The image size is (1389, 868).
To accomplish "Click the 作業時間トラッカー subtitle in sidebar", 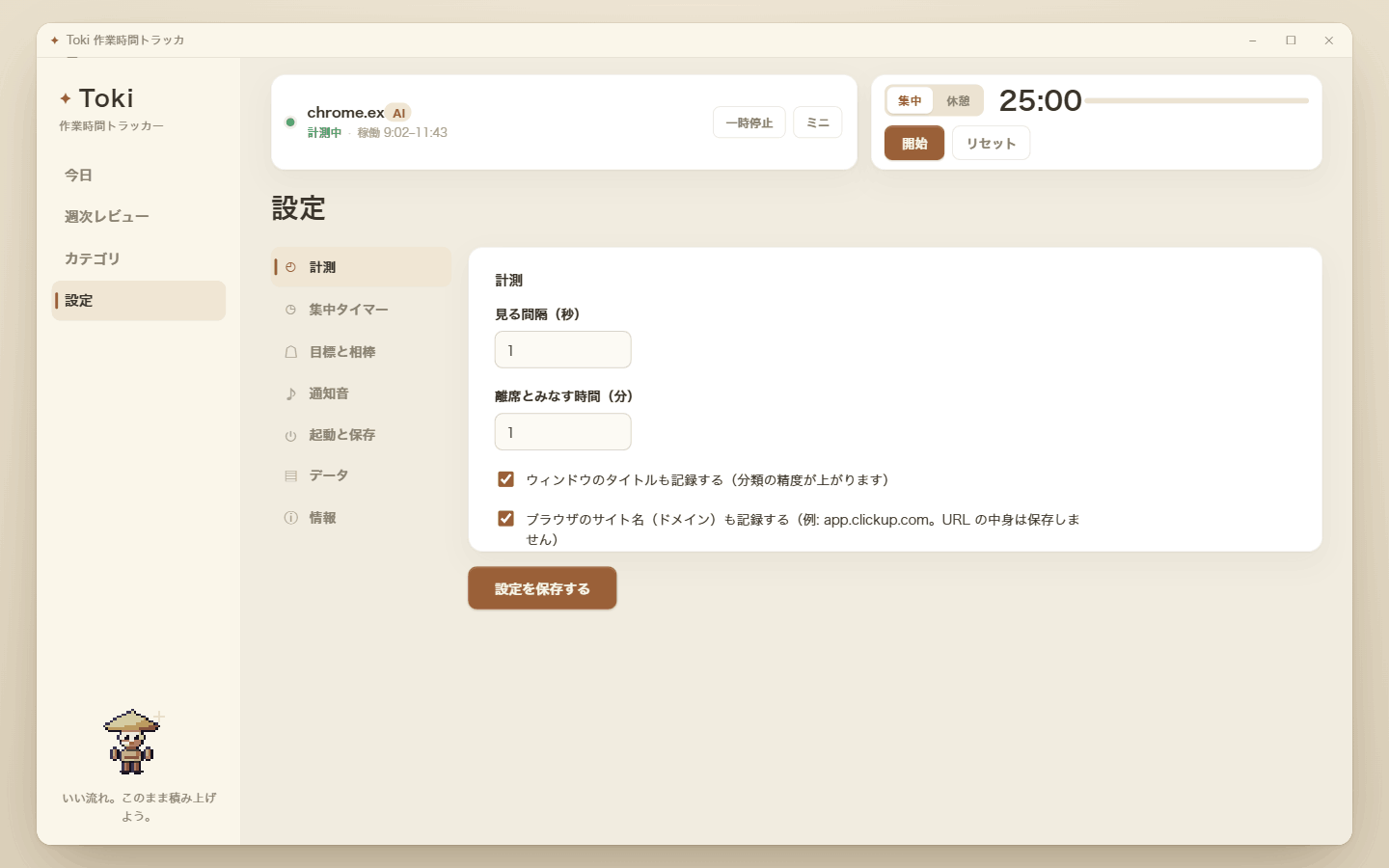I will (x=111, y=126).
